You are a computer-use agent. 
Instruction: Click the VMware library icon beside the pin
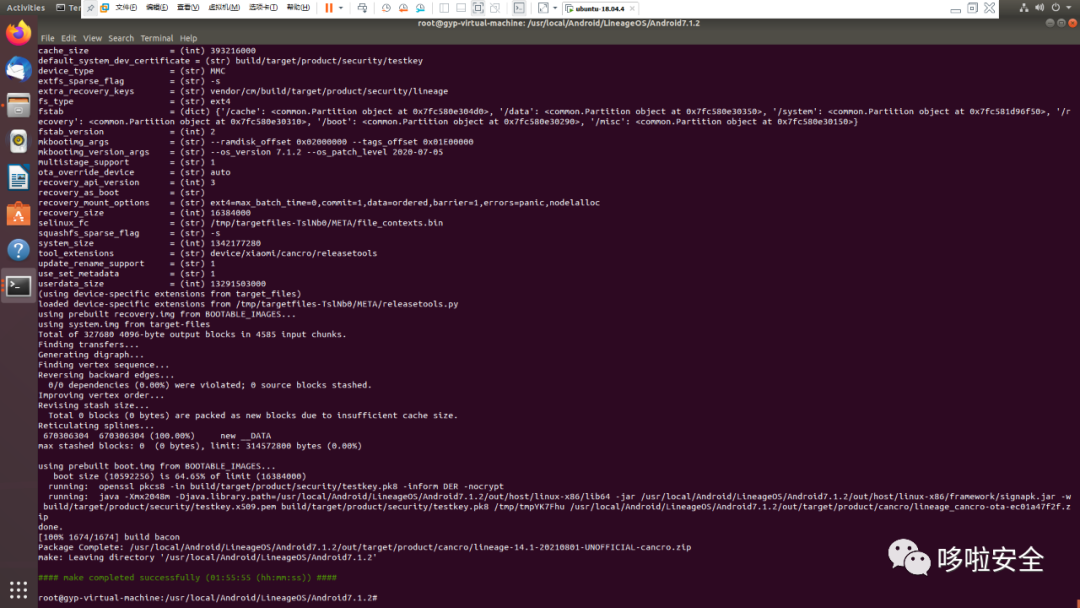pyautogui.click(x=105, y=8)
